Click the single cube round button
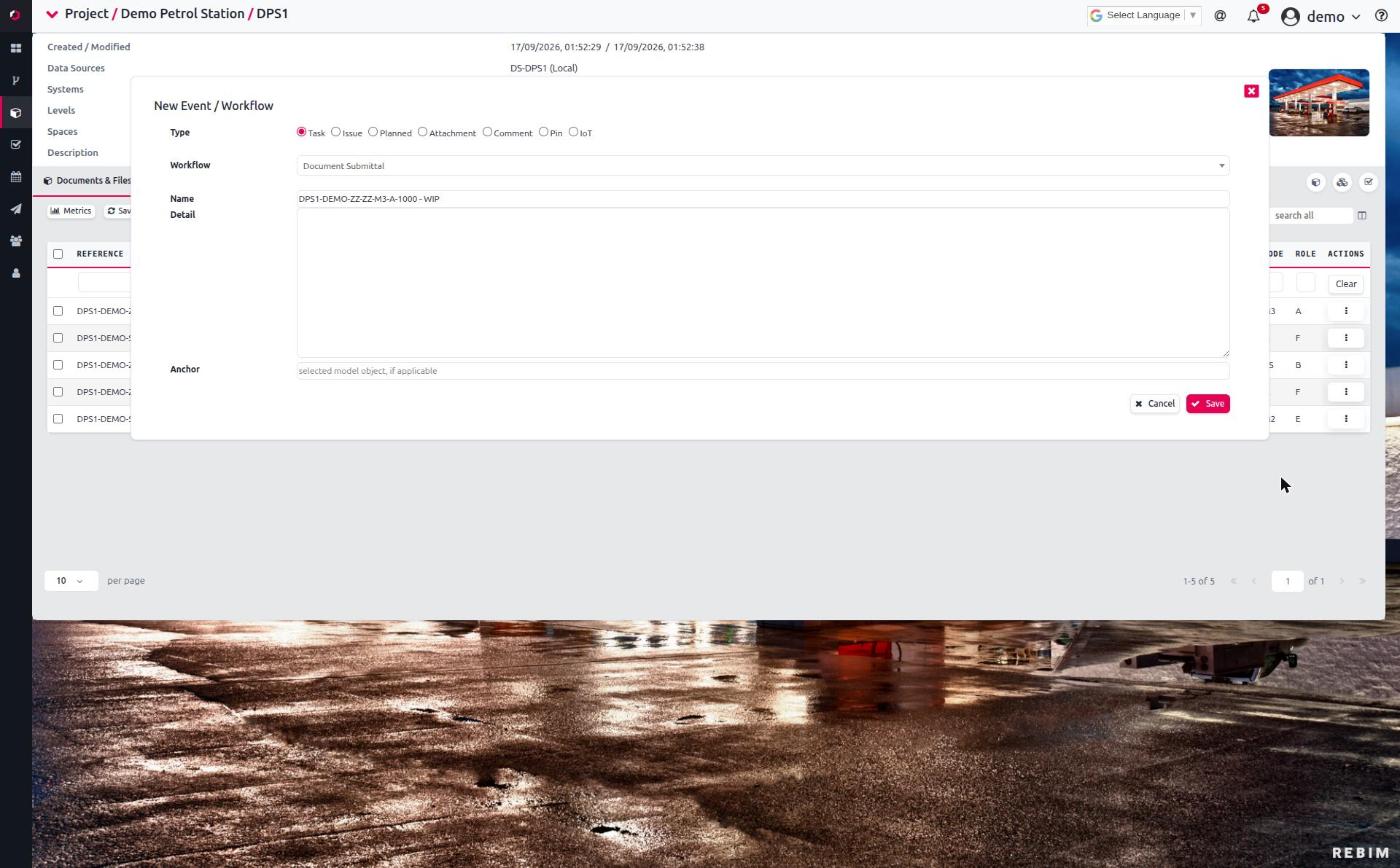 click(x=1316, y=182)
